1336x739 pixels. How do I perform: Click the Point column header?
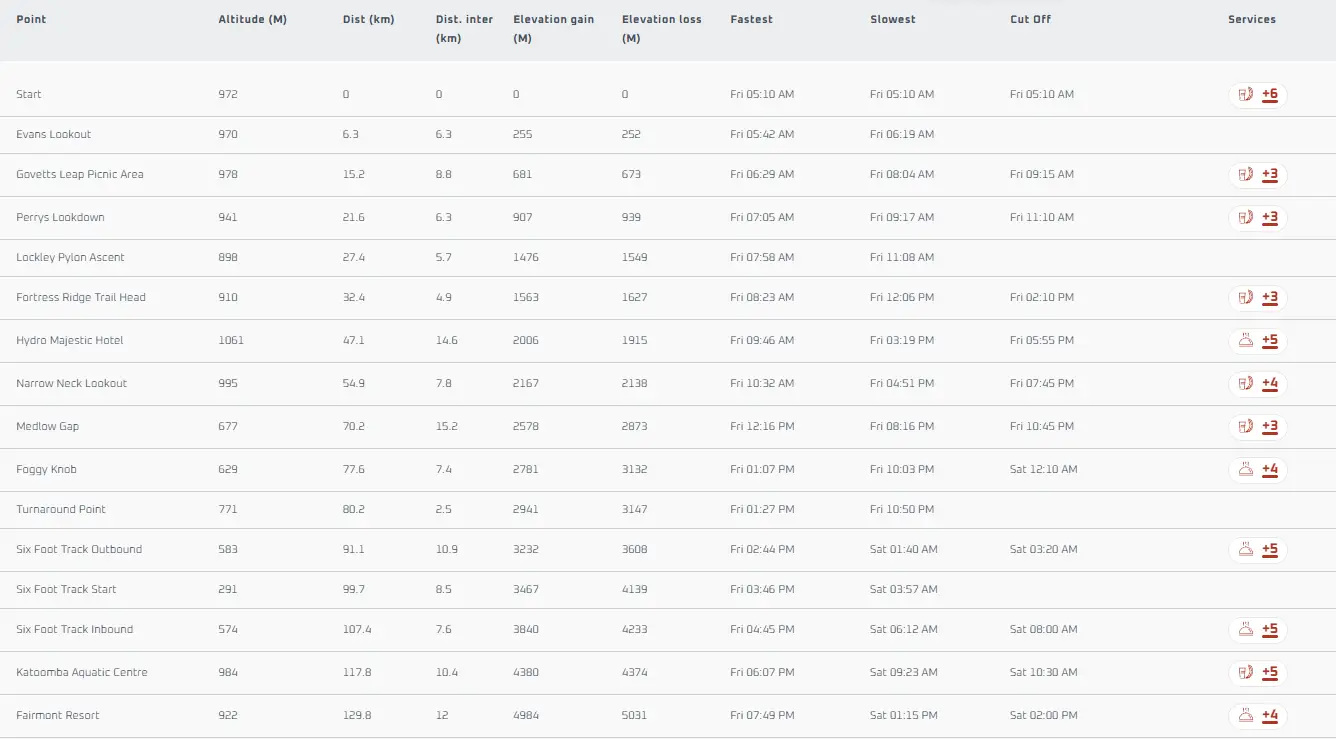31,19
